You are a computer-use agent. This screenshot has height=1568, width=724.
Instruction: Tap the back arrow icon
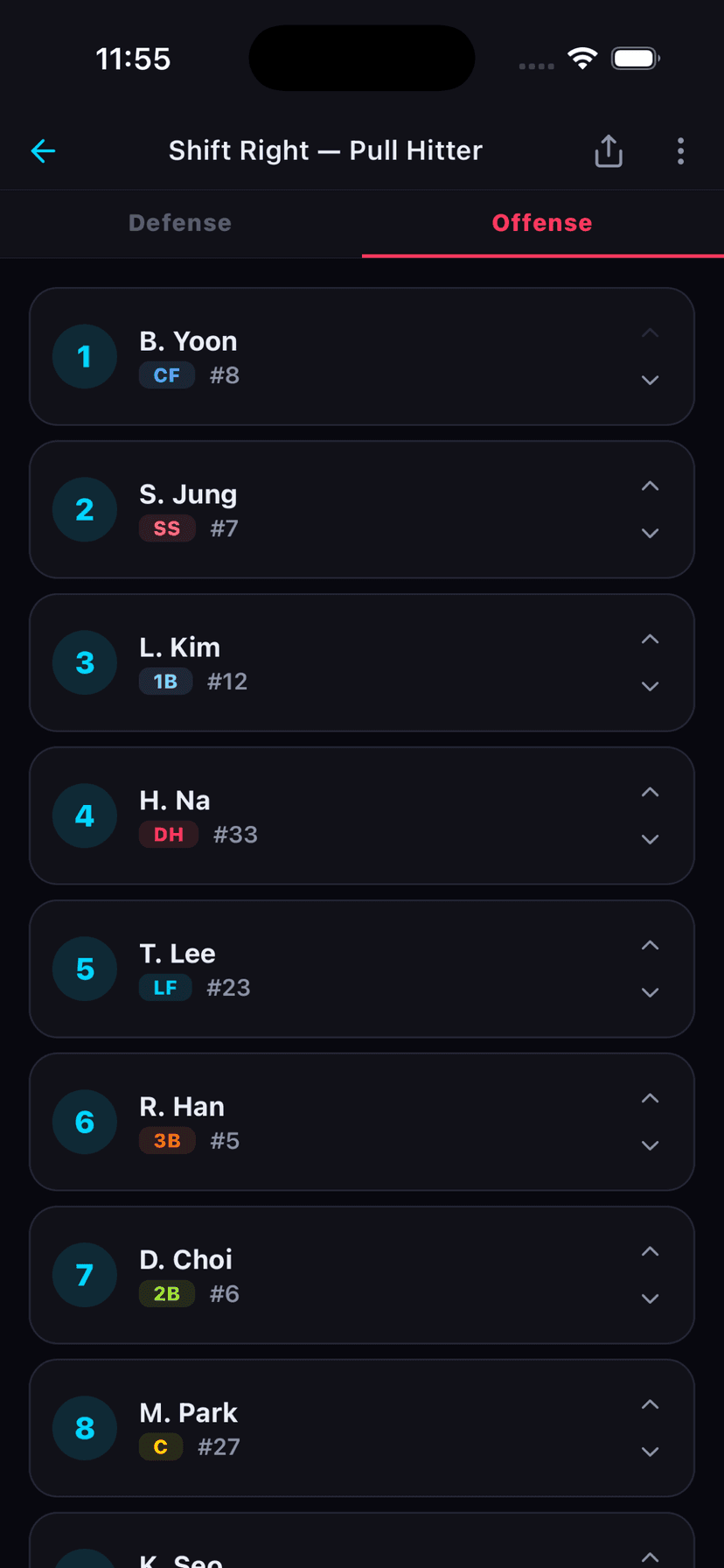(x=43, y=151)
